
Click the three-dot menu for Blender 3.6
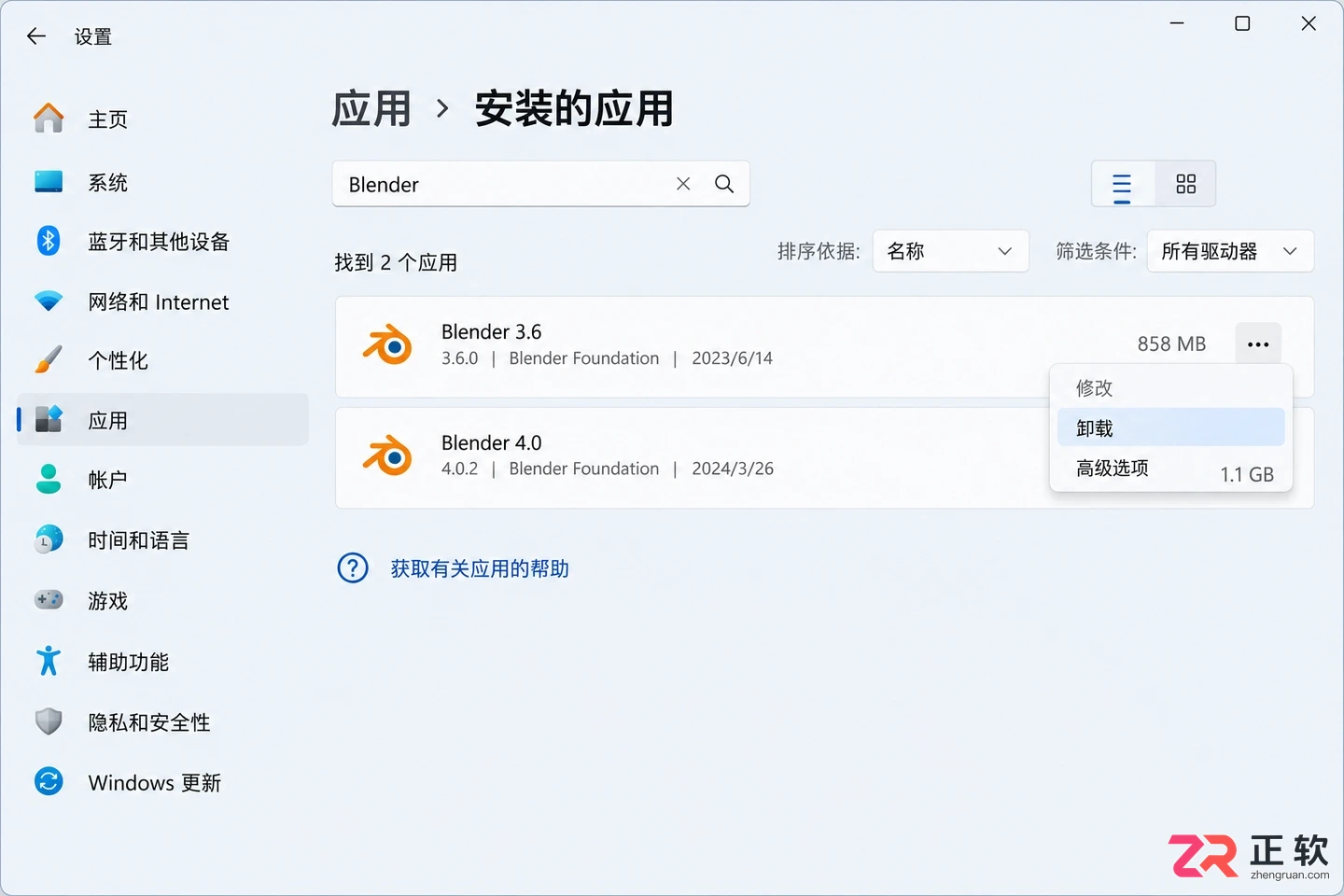(x=1258, y=344)
